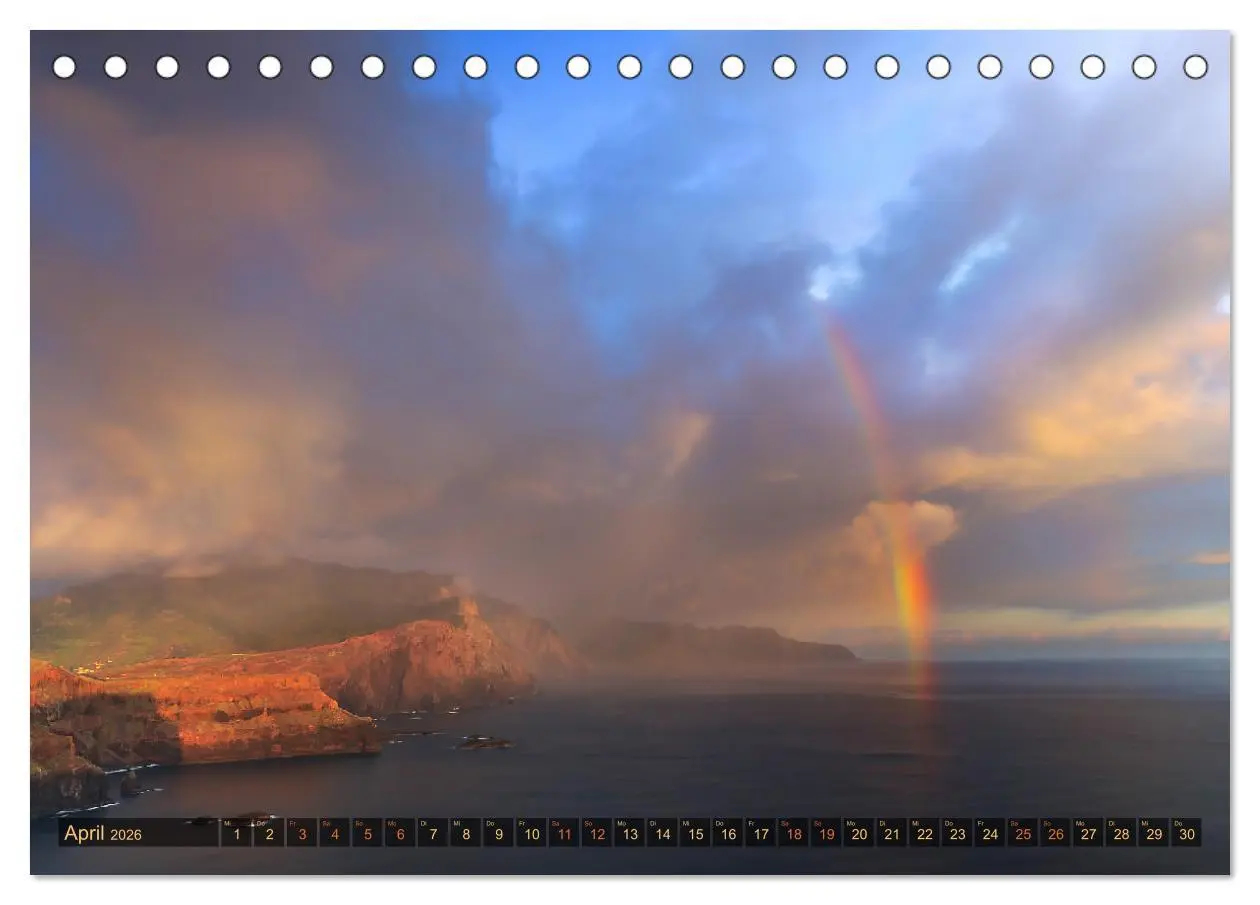Click the day 7 cell
1260x905 pixels.
coord(433,832)
